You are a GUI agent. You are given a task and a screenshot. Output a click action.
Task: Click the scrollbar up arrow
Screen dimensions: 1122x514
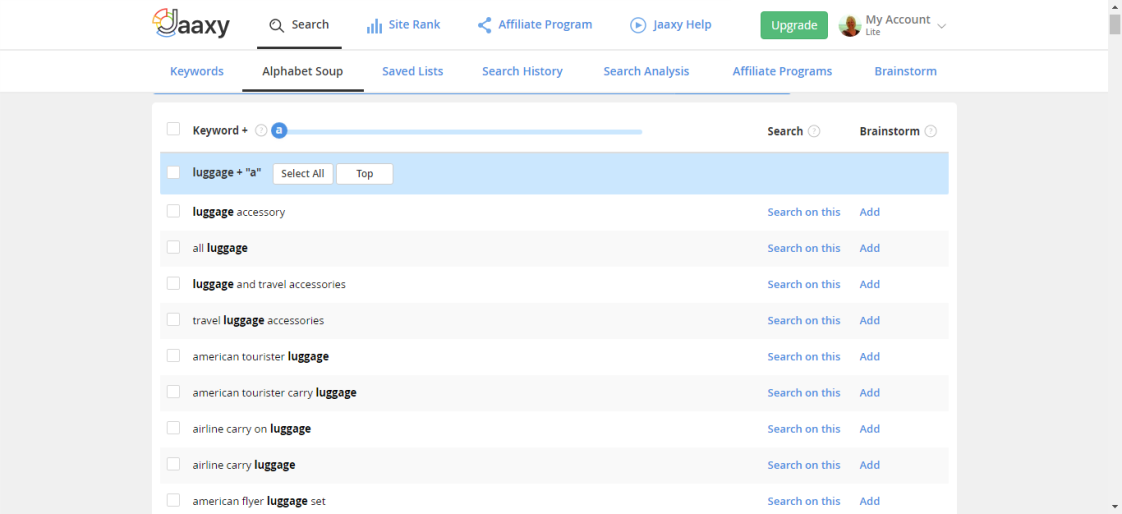1115,6
